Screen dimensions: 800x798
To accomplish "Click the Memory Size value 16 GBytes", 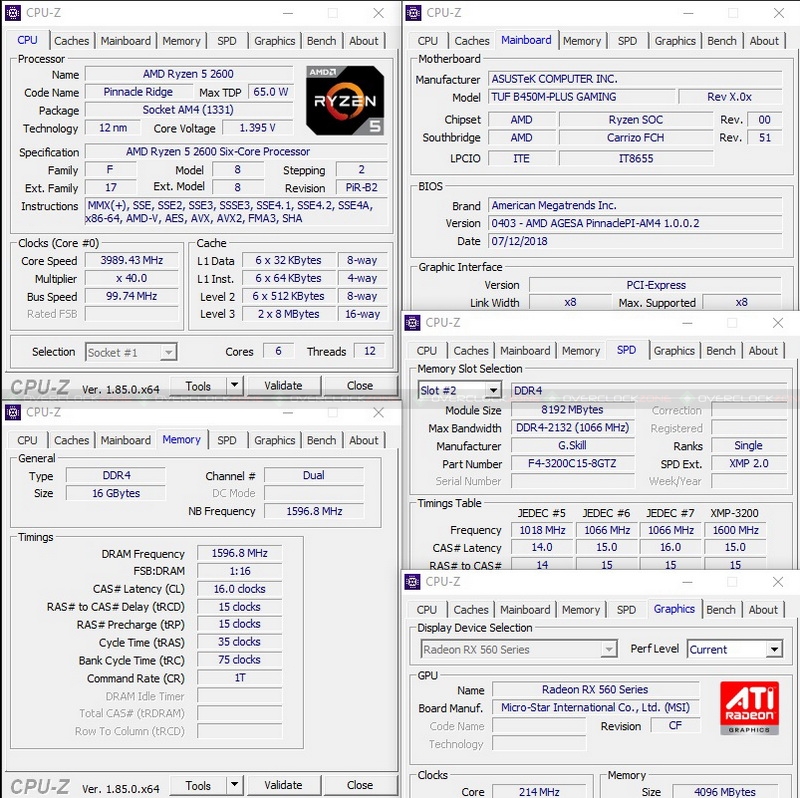I will (116, 493).
